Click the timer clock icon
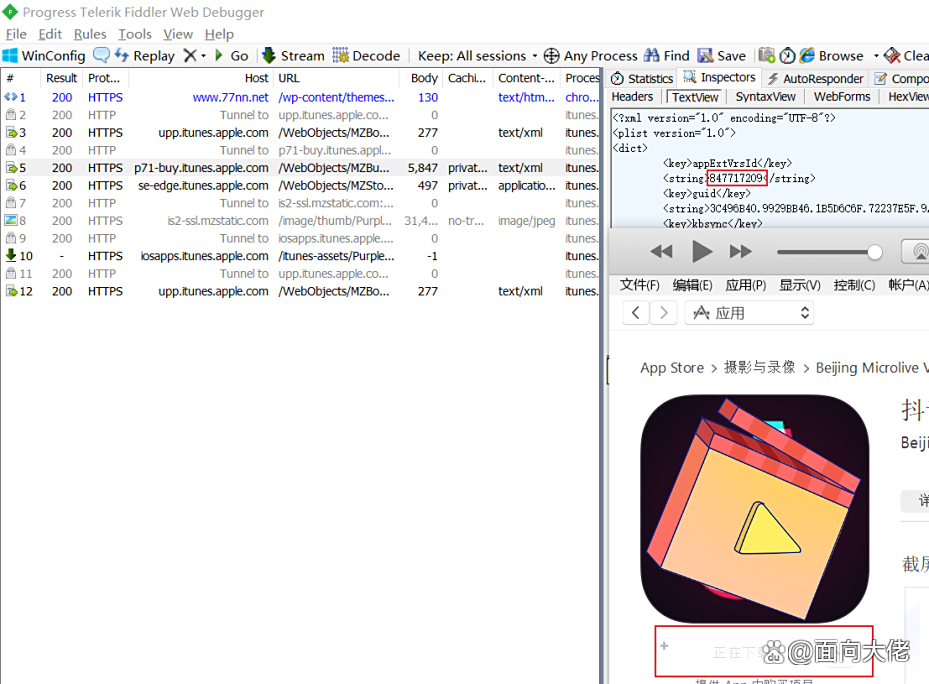 [x=787, y=56]
